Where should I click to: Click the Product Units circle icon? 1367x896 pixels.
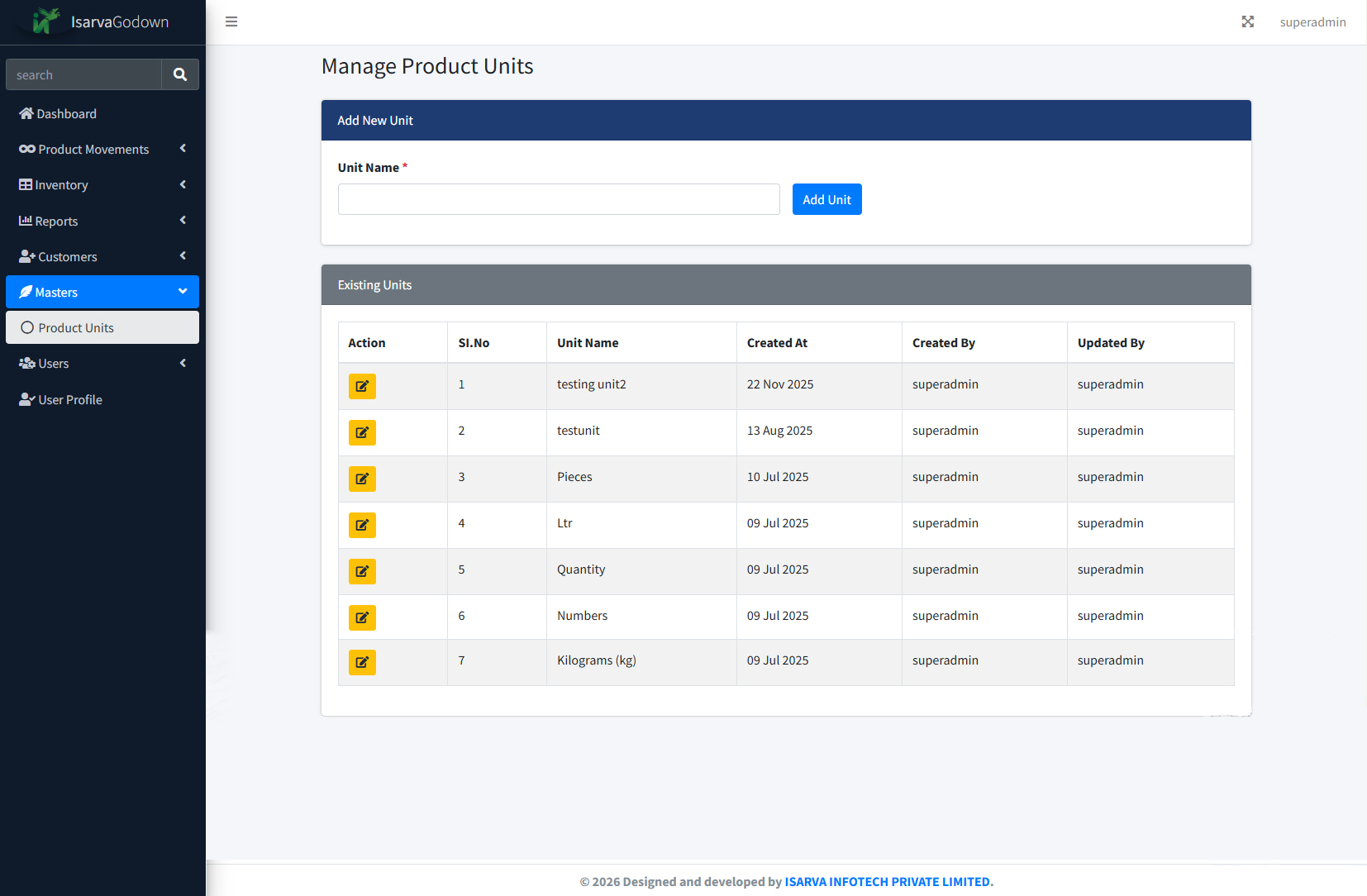pyautogui.click(x=27, y=327)
